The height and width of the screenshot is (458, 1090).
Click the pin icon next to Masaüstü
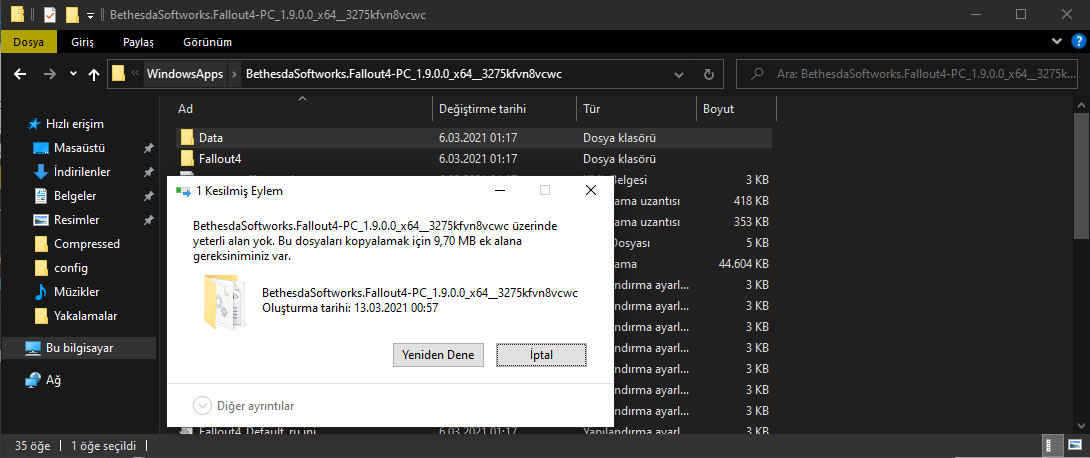pyautogui.click(x=148, y=149)
